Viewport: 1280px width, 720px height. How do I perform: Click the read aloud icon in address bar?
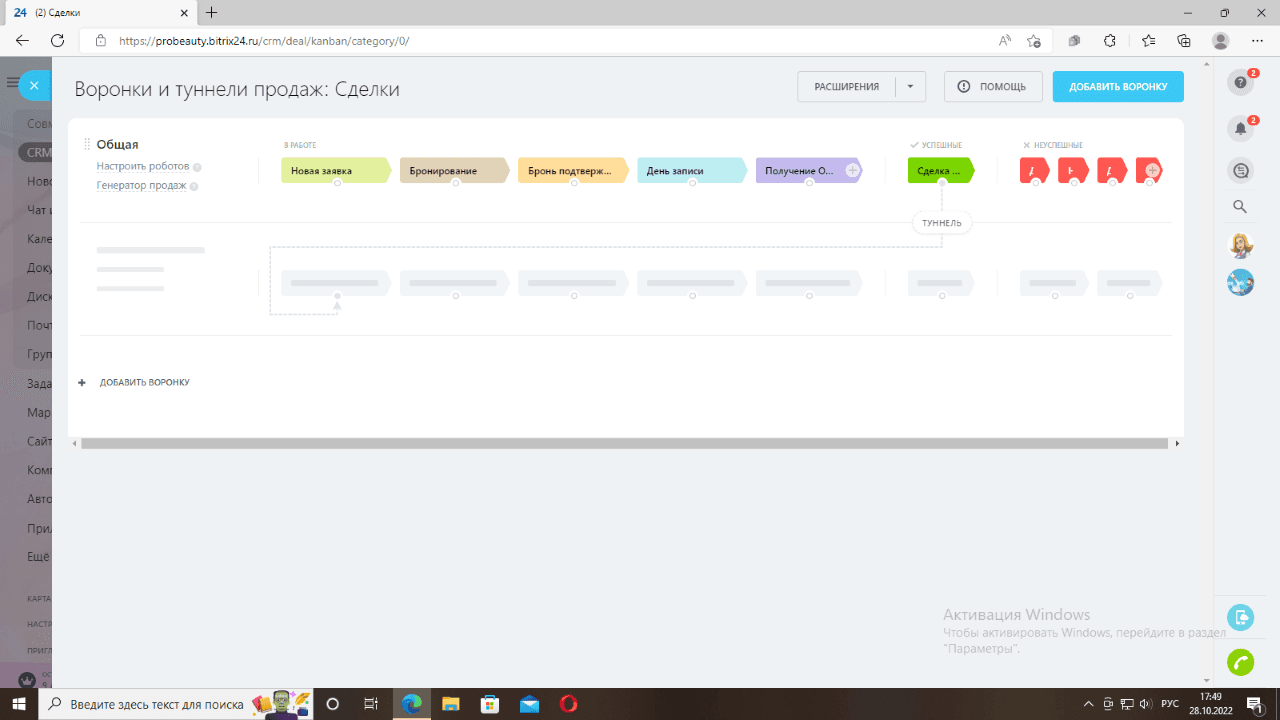(1005, 41)
